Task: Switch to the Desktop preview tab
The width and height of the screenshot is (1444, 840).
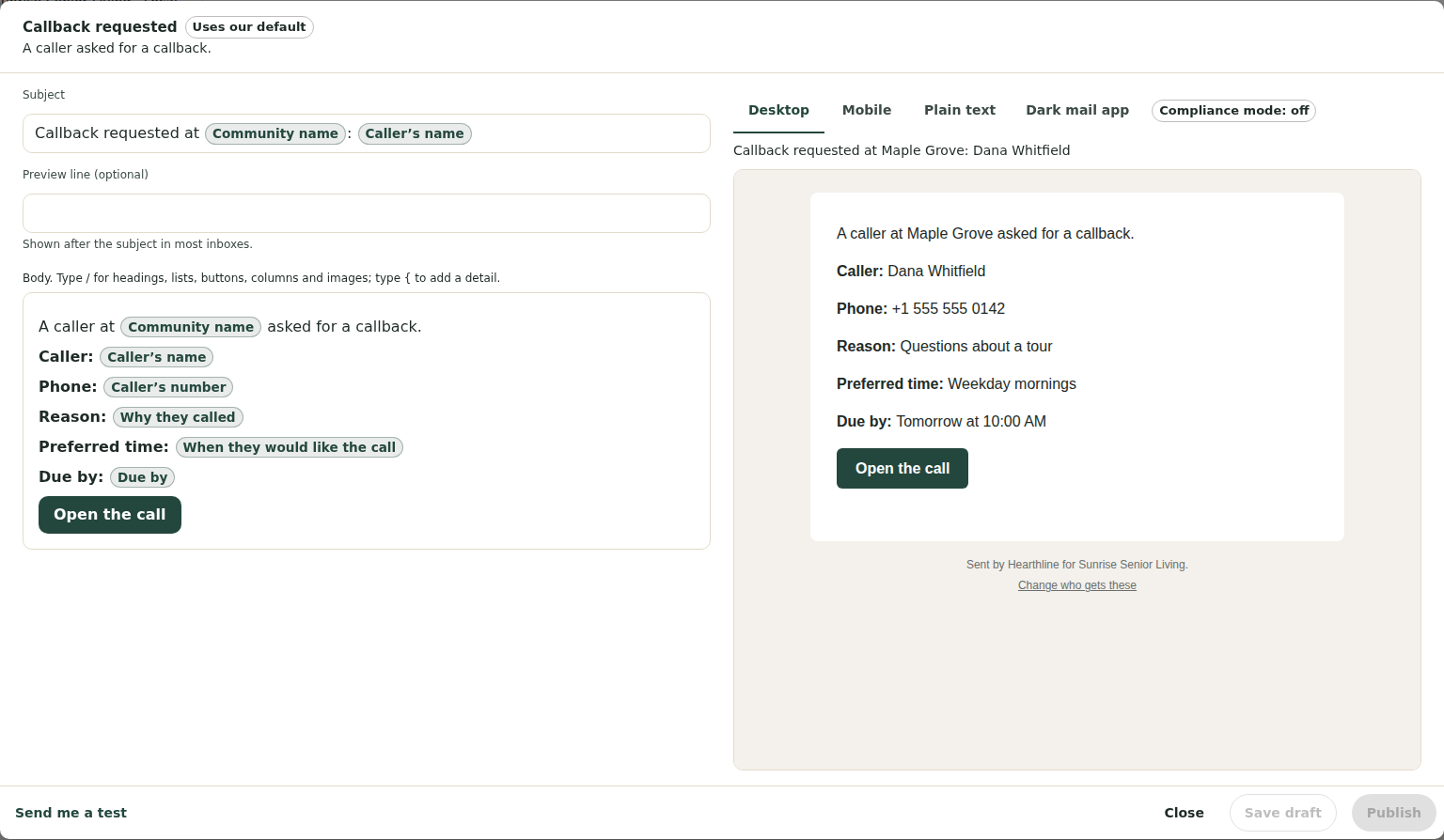Action: coord(778,110)
